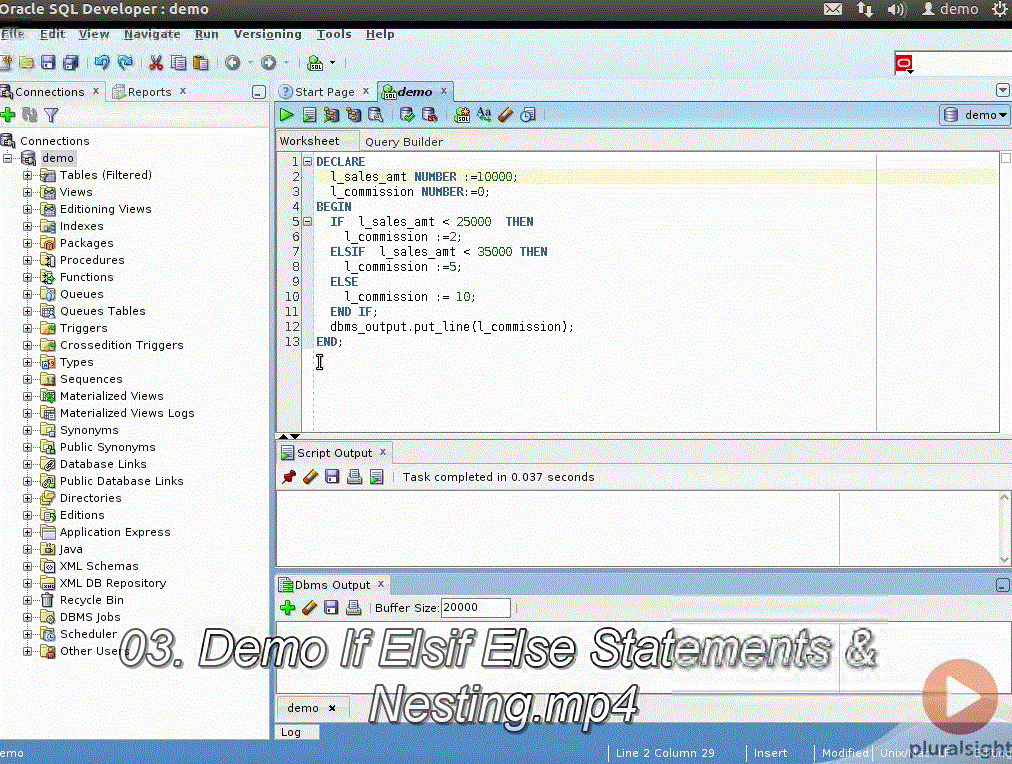Select the Packages tree item

[86, 243]
